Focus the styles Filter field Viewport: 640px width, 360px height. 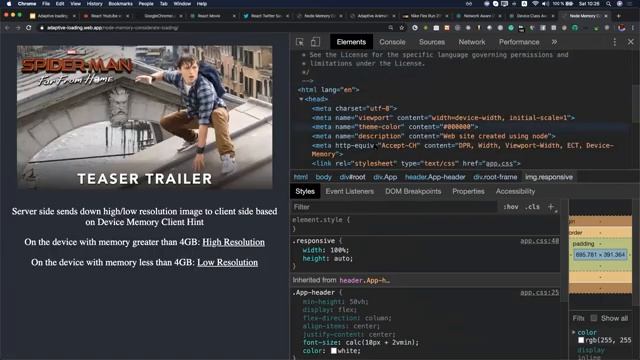[x=394, y=207]
